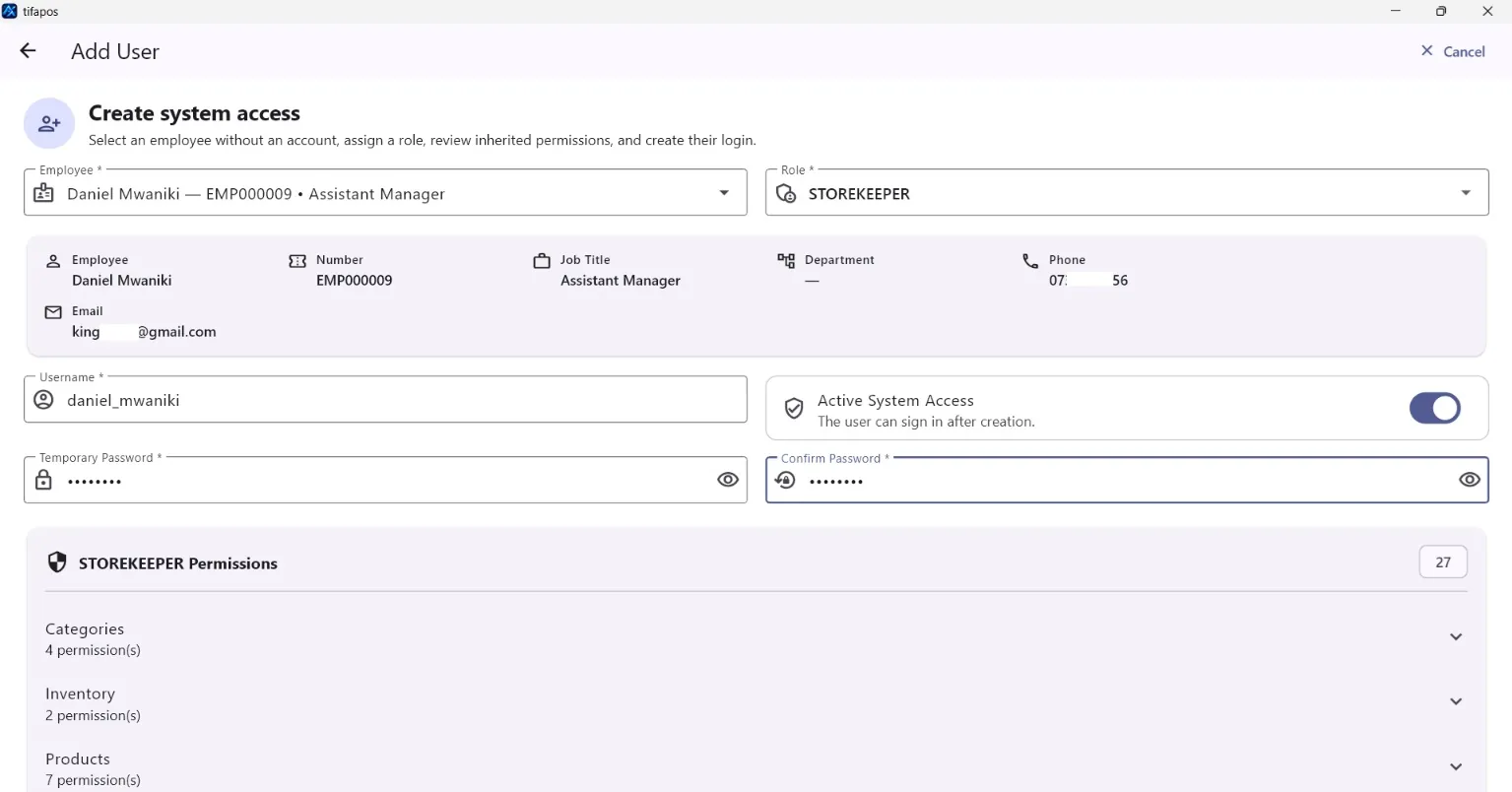Click into the Temporary Password field

[x=385, y=480]
